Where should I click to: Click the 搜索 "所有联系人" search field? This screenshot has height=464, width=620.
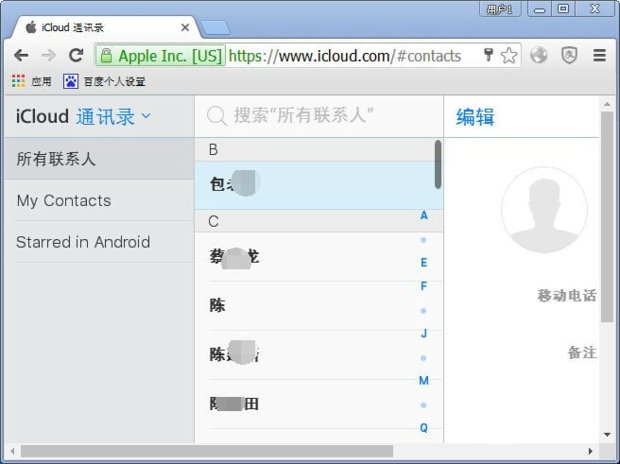click(x=304, y=116)
